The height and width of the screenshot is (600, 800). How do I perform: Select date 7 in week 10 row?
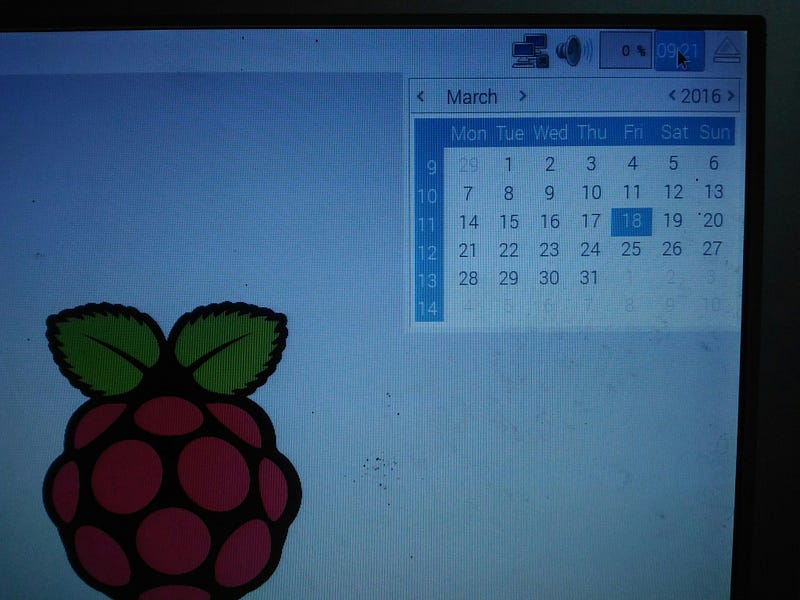pyautogui.click(x=468, y=193)
